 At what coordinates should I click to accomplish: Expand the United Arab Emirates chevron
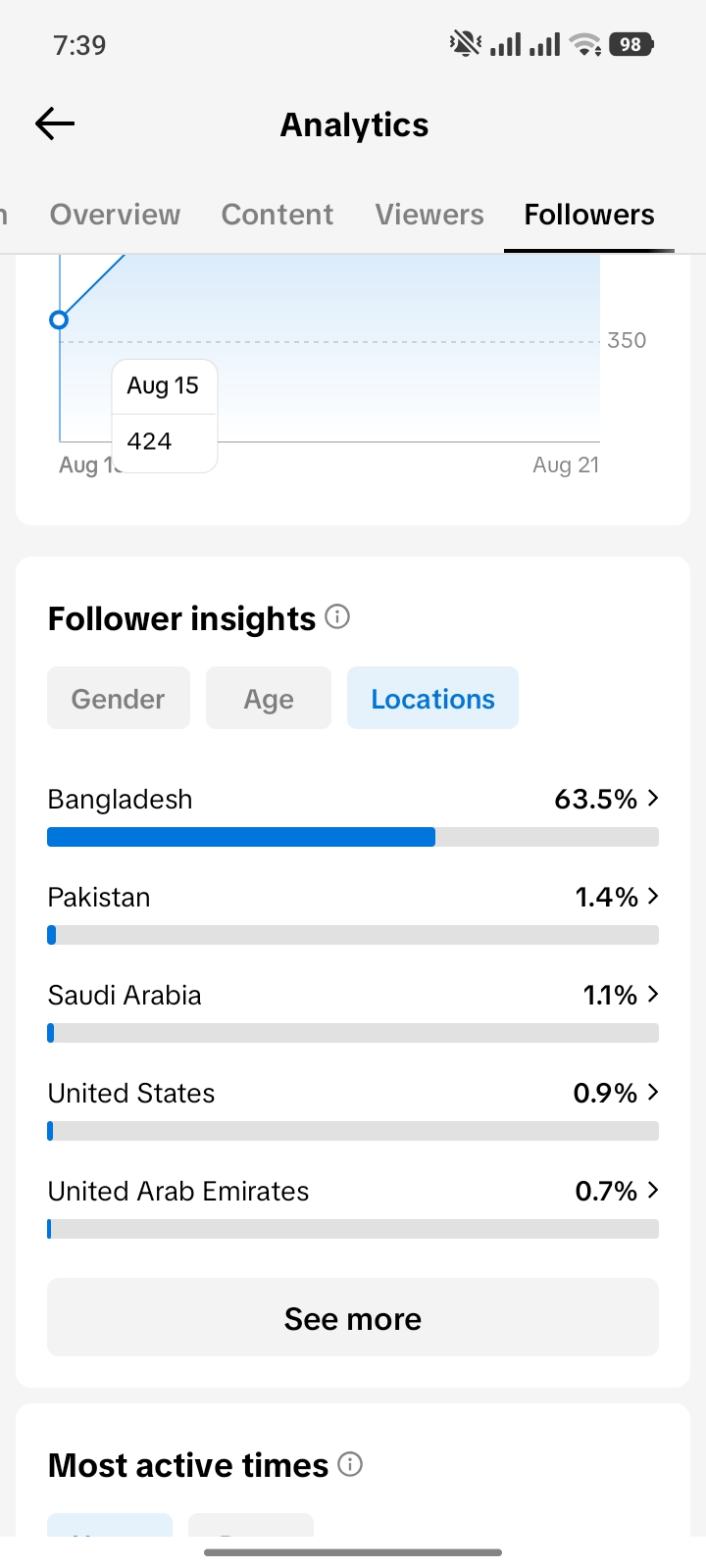pyautogui.click(x=653, y=1191)
